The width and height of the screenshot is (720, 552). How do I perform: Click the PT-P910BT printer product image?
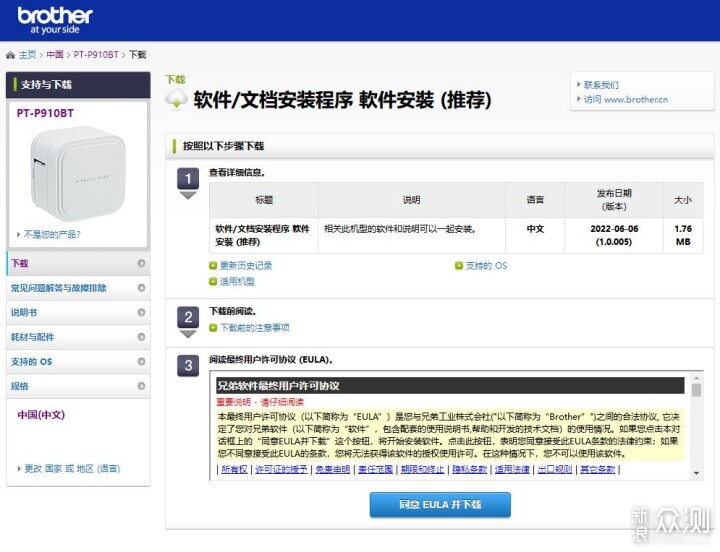click(x=78, y=174)
